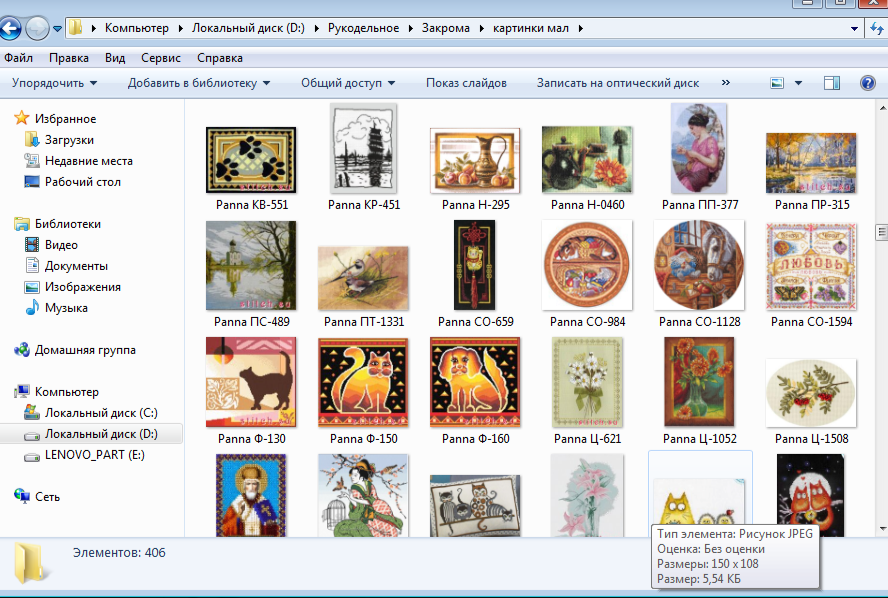This screenshot has height=598, width=888.
Task: Toggle the preview pane icon
Action: click(832, 83)
